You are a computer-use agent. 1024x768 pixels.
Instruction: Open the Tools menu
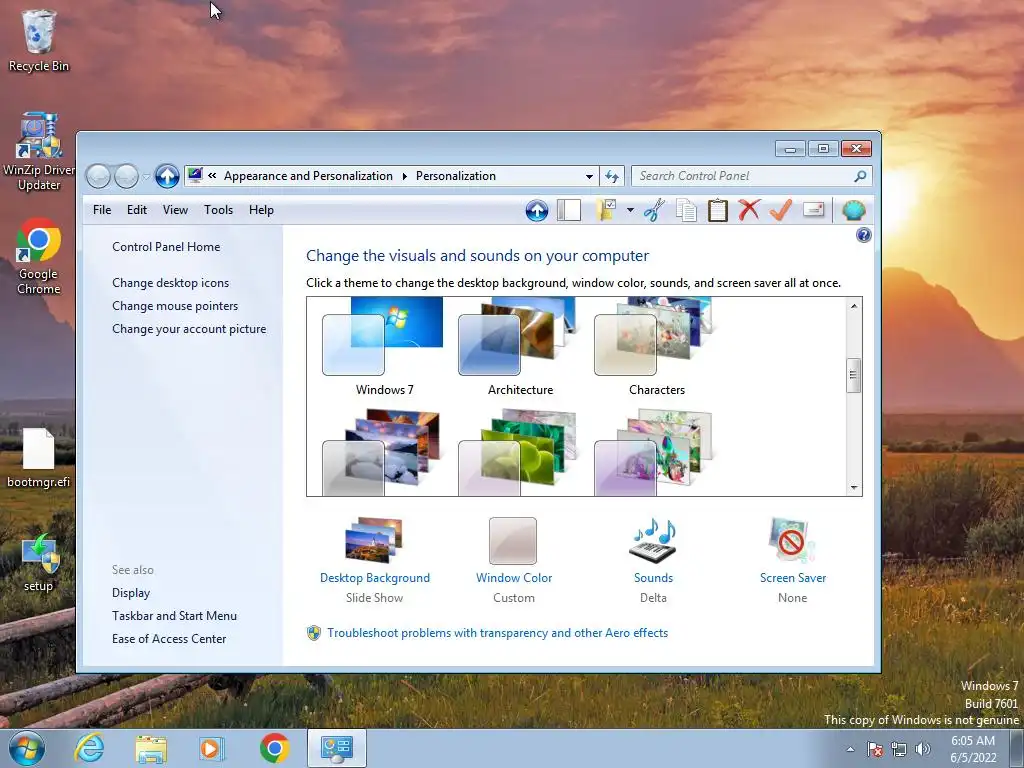pyautogui.click(x=218, y=210)
